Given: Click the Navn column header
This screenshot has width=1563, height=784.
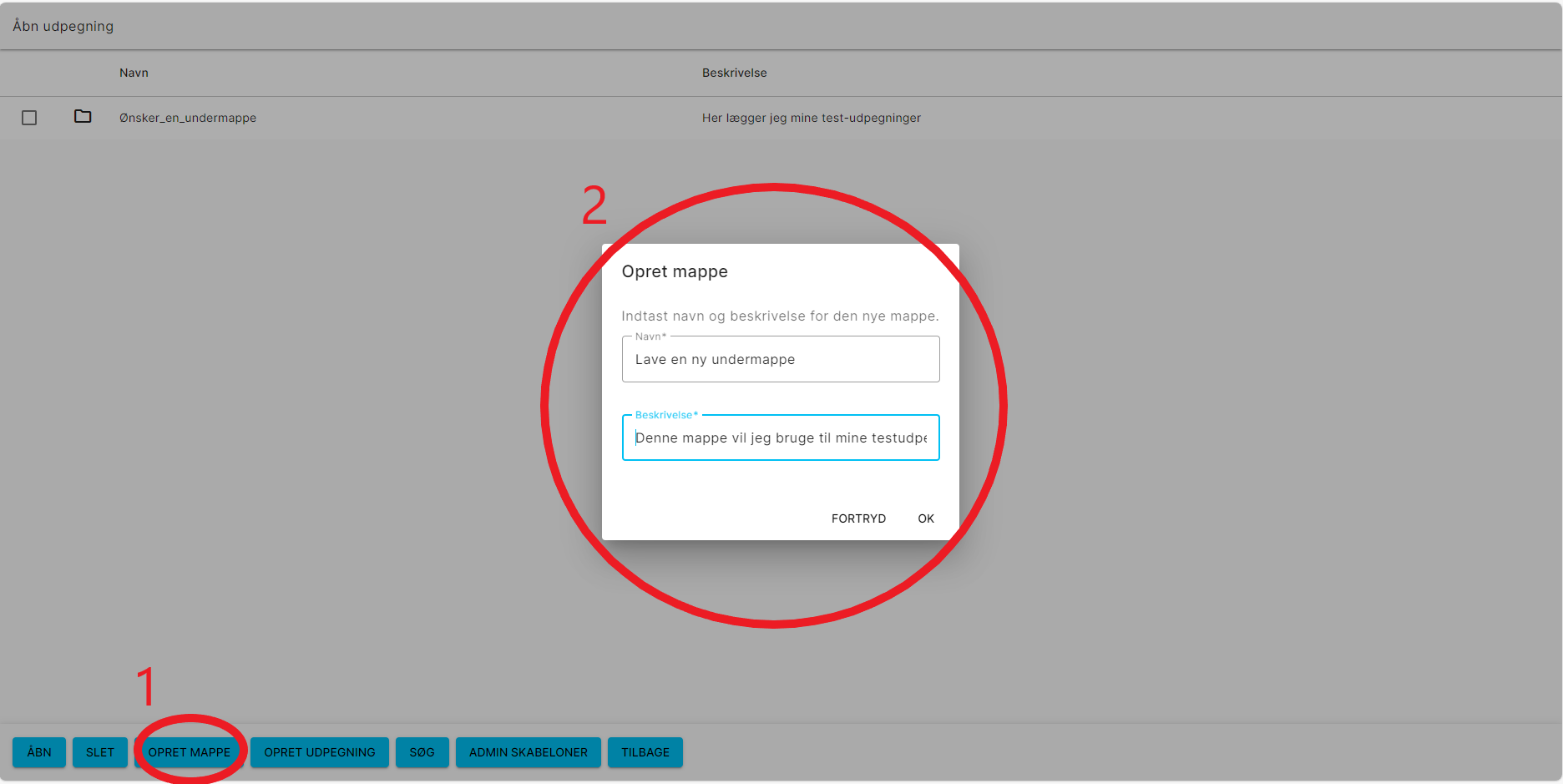Looking at the screenshot, I should pos(134,73).
